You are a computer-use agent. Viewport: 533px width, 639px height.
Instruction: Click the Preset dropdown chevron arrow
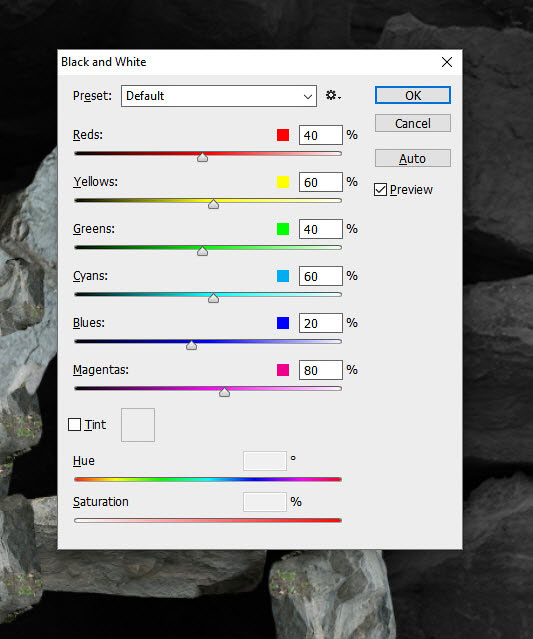click(x=308, y=97)
